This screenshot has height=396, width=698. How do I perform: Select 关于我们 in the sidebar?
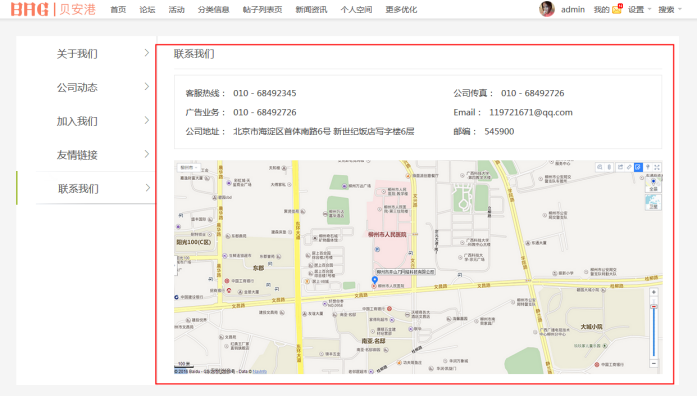(77, 54)
